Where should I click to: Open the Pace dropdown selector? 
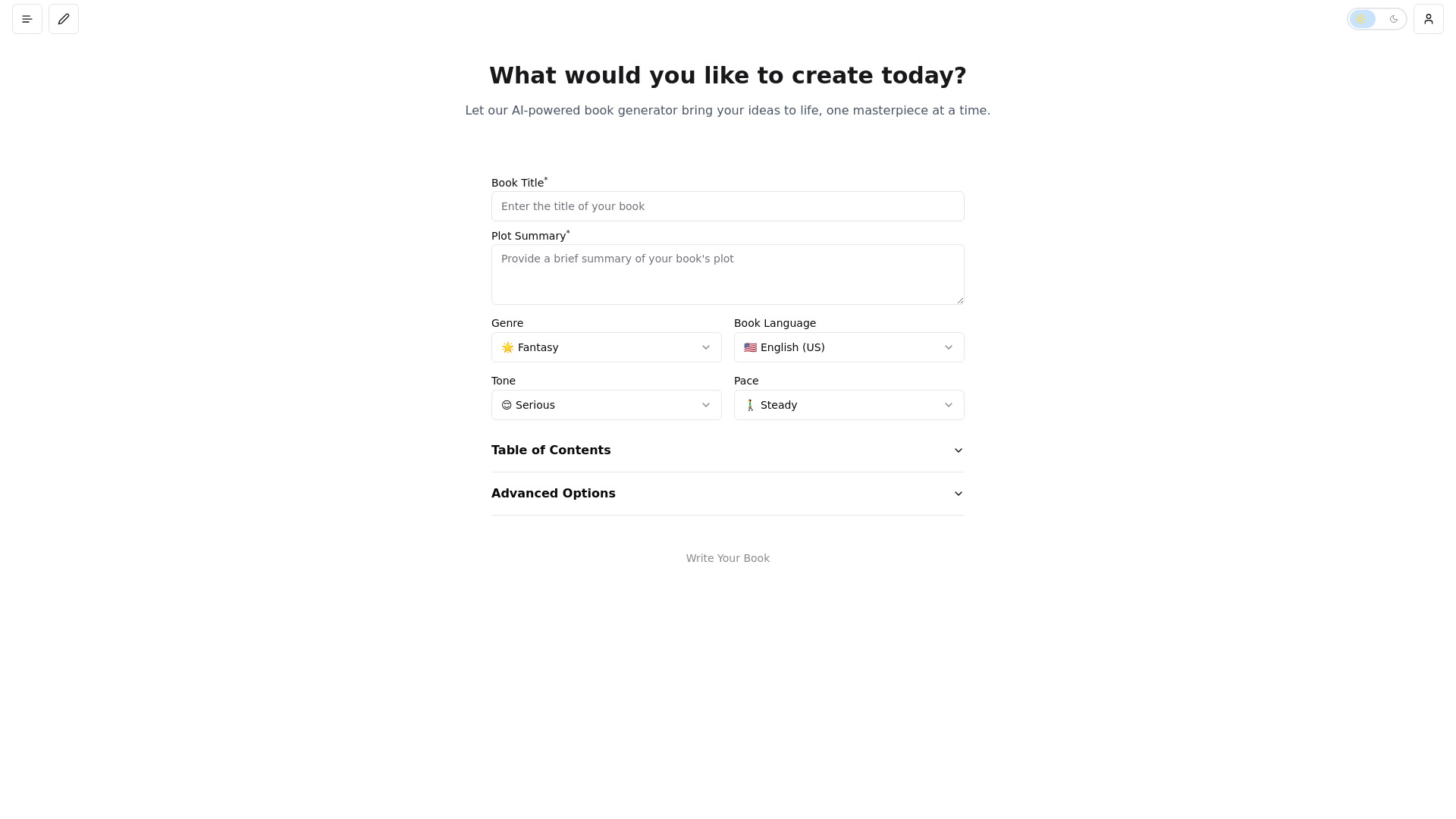849,404
